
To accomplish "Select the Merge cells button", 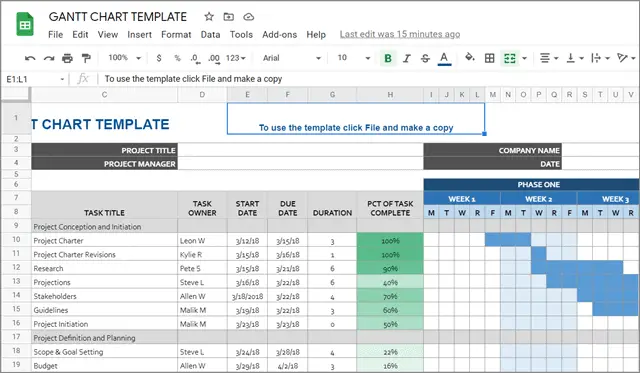I will (510, 58).
